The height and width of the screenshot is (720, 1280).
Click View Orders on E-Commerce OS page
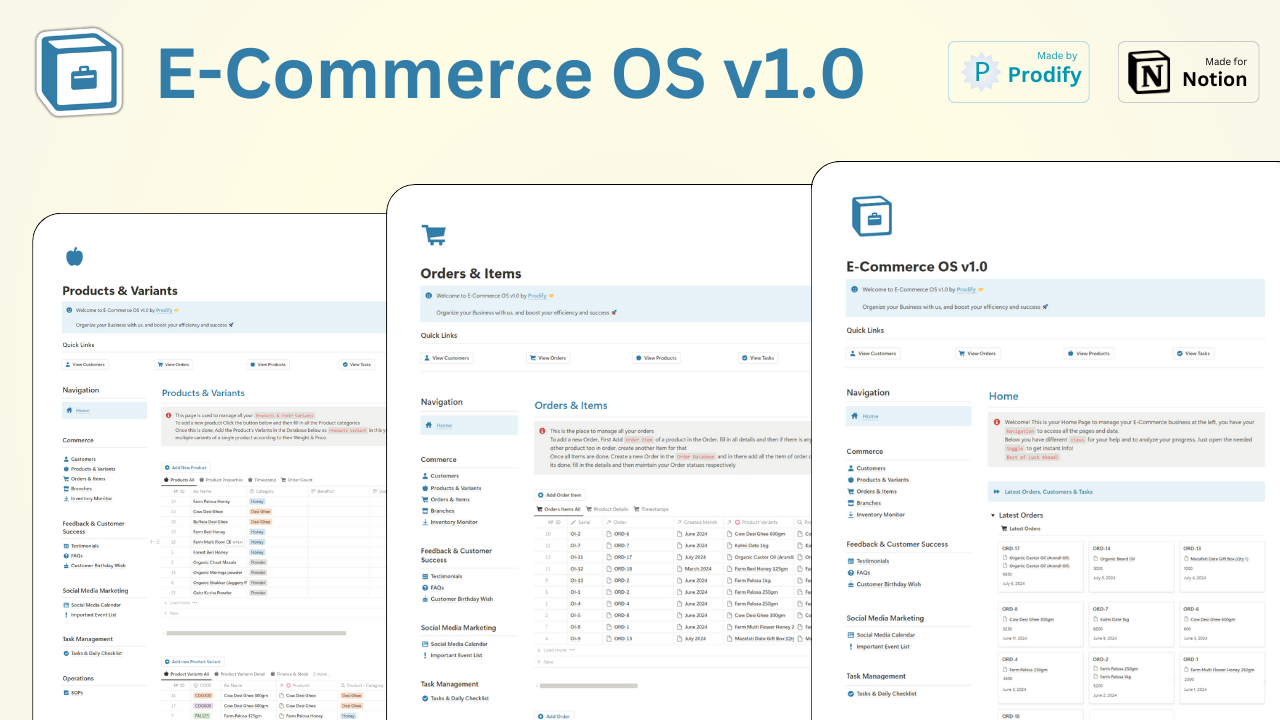[978, 353]
